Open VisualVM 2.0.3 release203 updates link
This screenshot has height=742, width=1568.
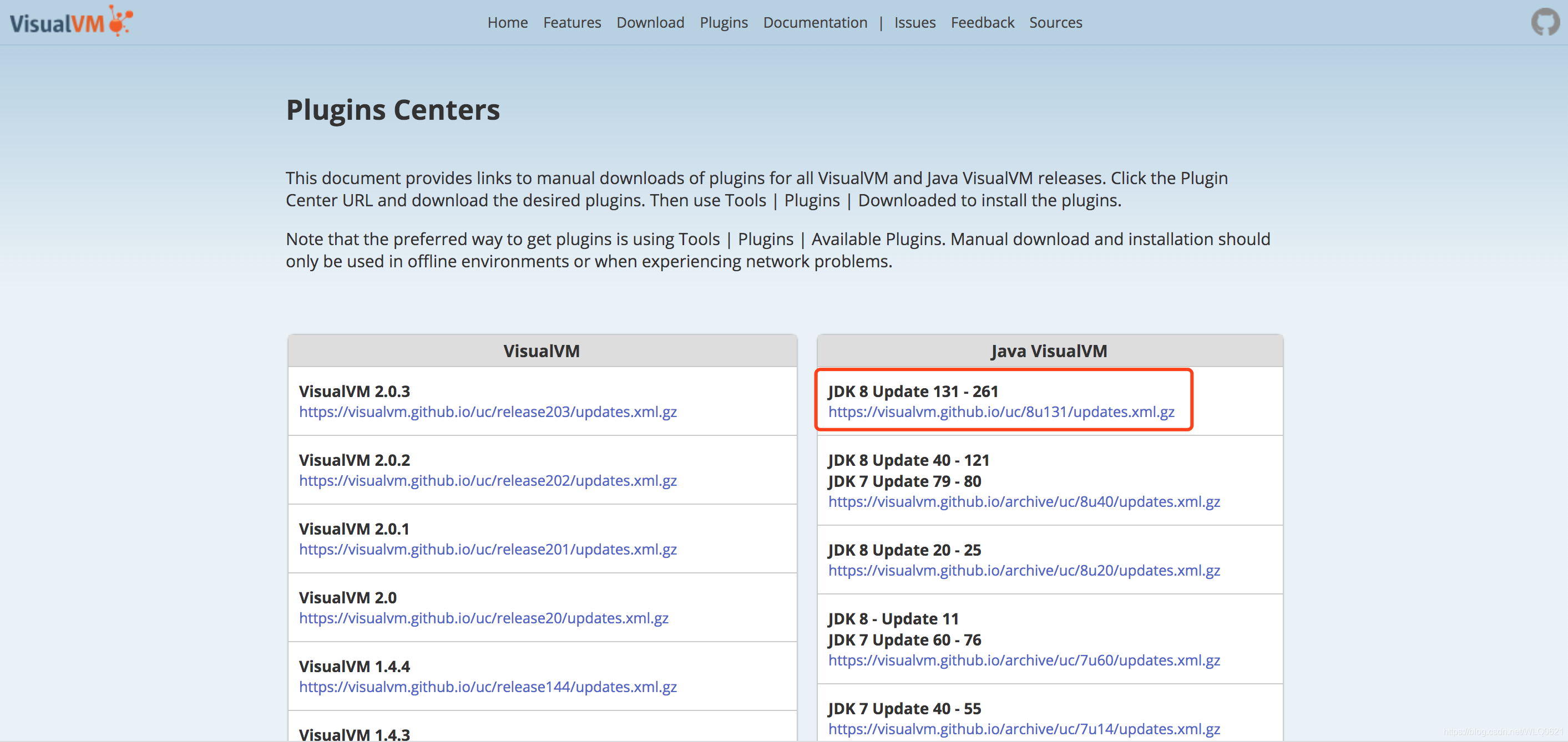point(488,411)
